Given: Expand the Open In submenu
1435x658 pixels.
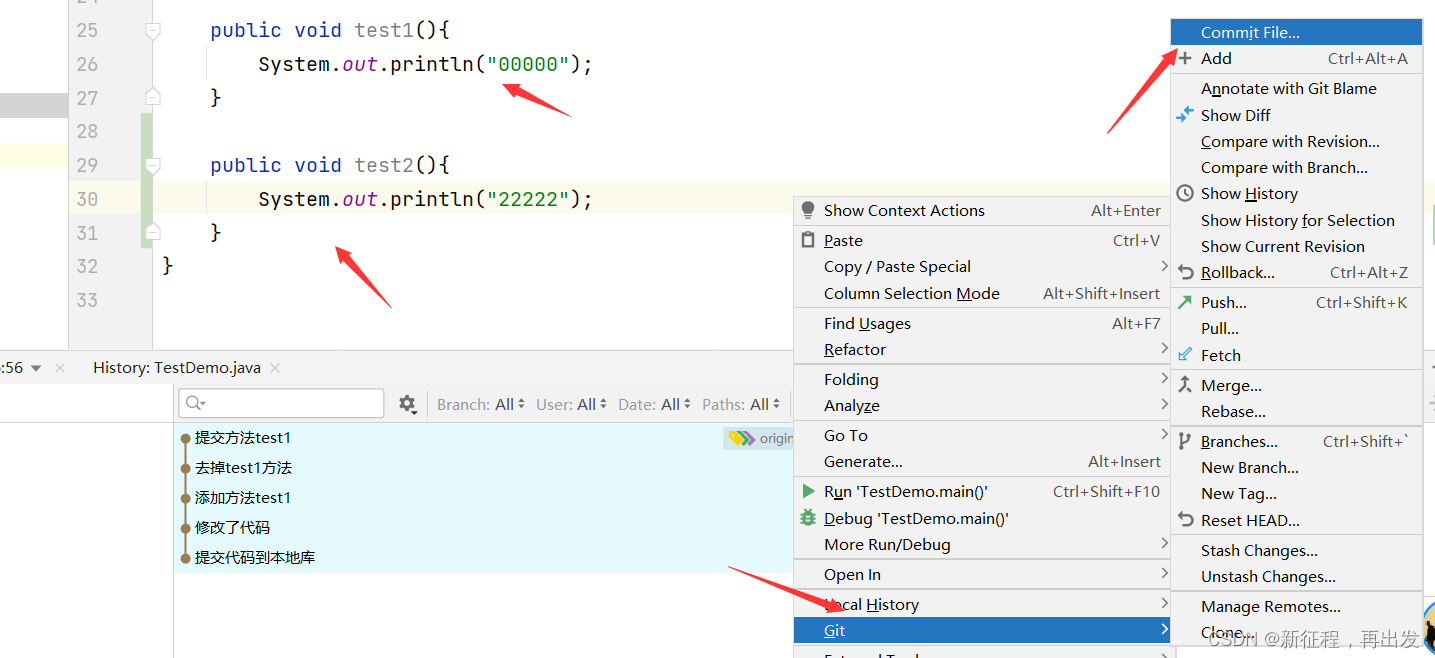Looking at the screenshot, I should pos(981,574).
